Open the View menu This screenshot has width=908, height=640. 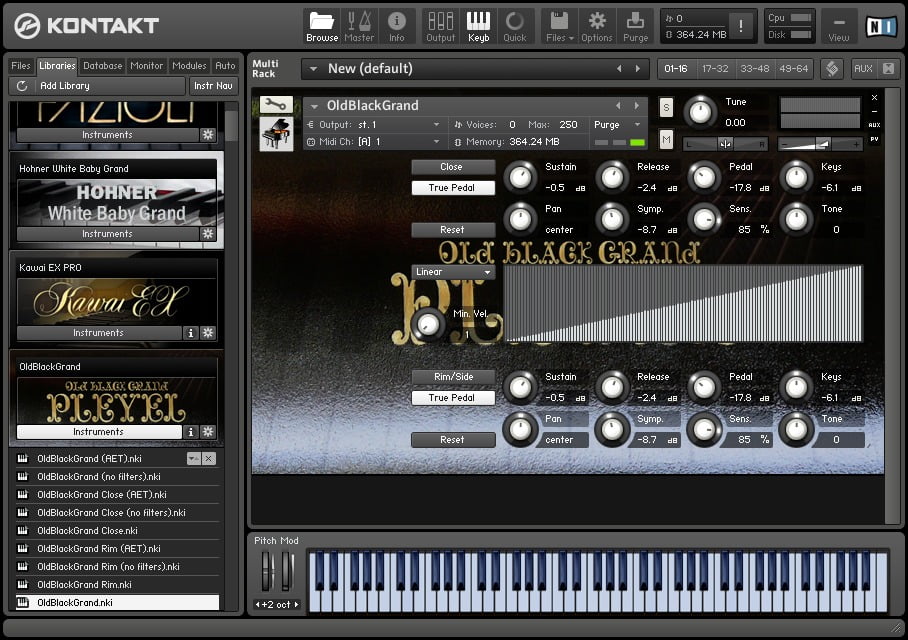coord(839,27)
